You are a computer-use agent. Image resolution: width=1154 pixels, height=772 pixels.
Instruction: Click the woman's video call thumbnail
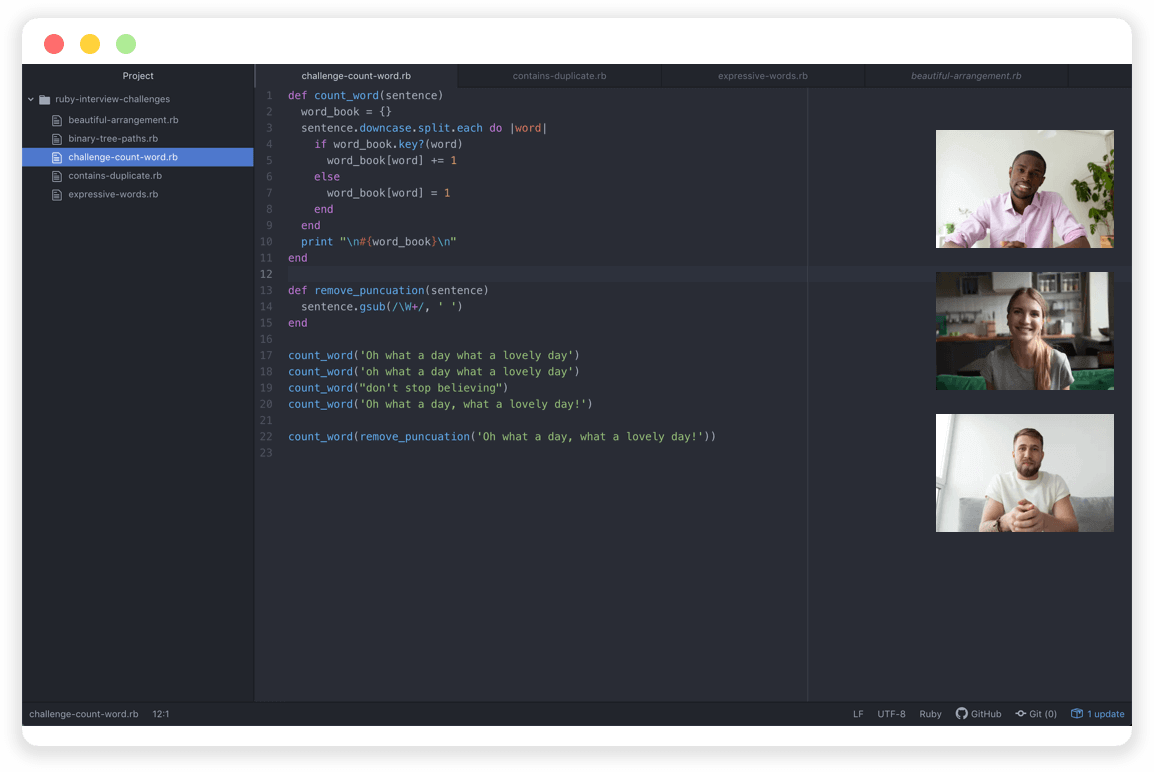1024,331
